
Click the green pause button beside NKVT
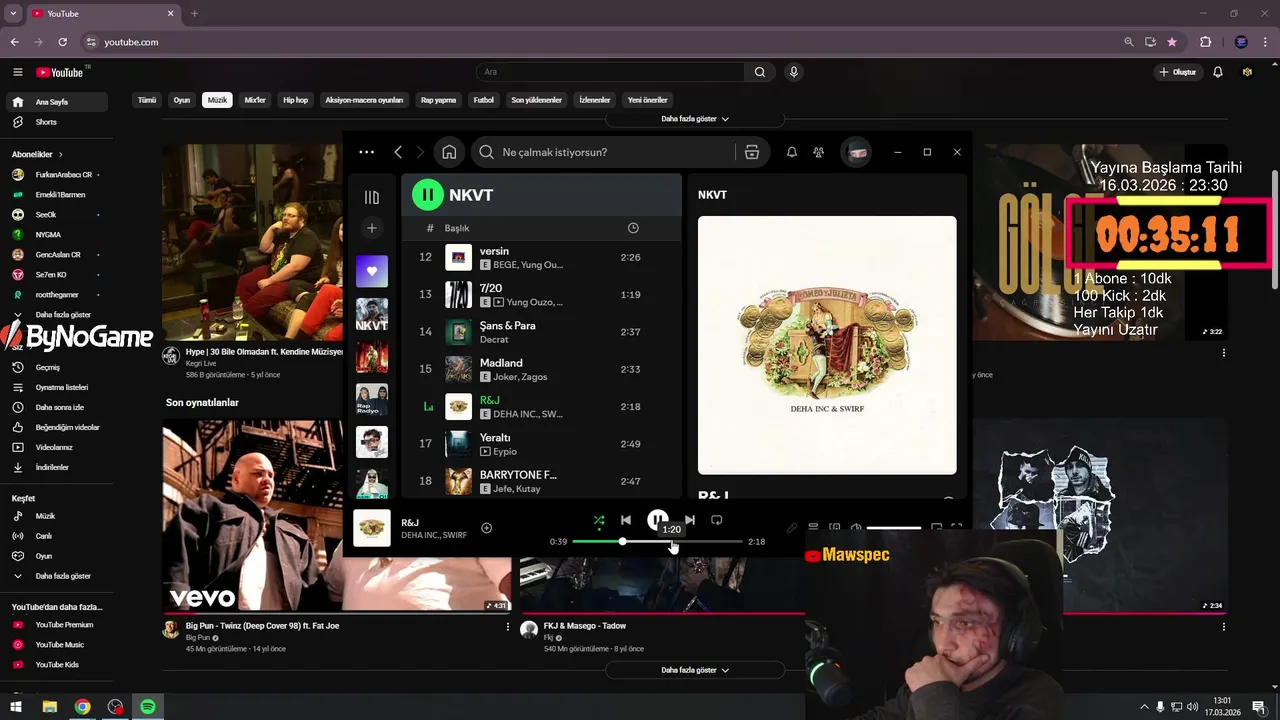pyautogui.click(x=428, y=195)
